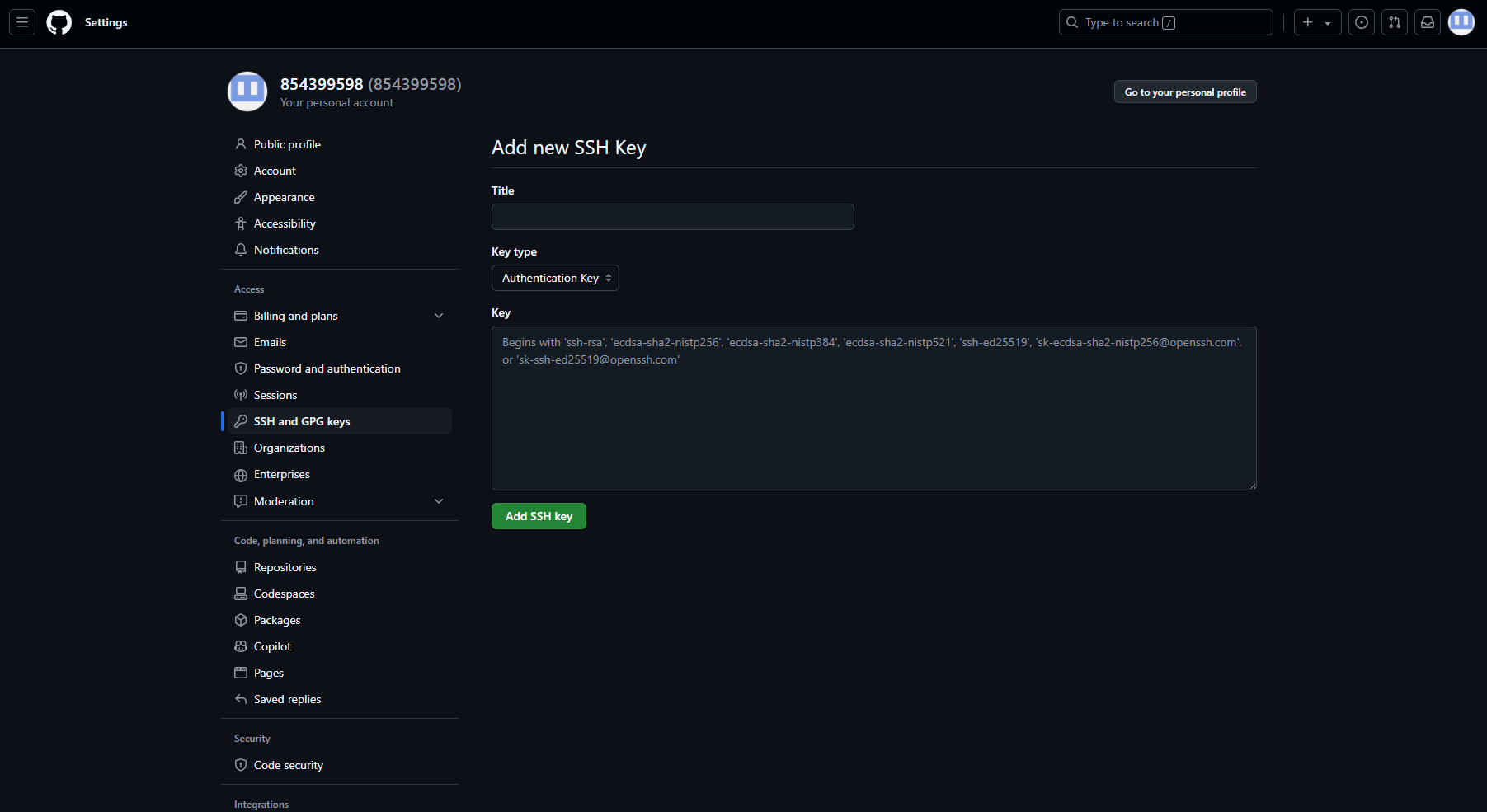Open the create new plus dropdown
Screen dimensions: 1487x812
1317,22
